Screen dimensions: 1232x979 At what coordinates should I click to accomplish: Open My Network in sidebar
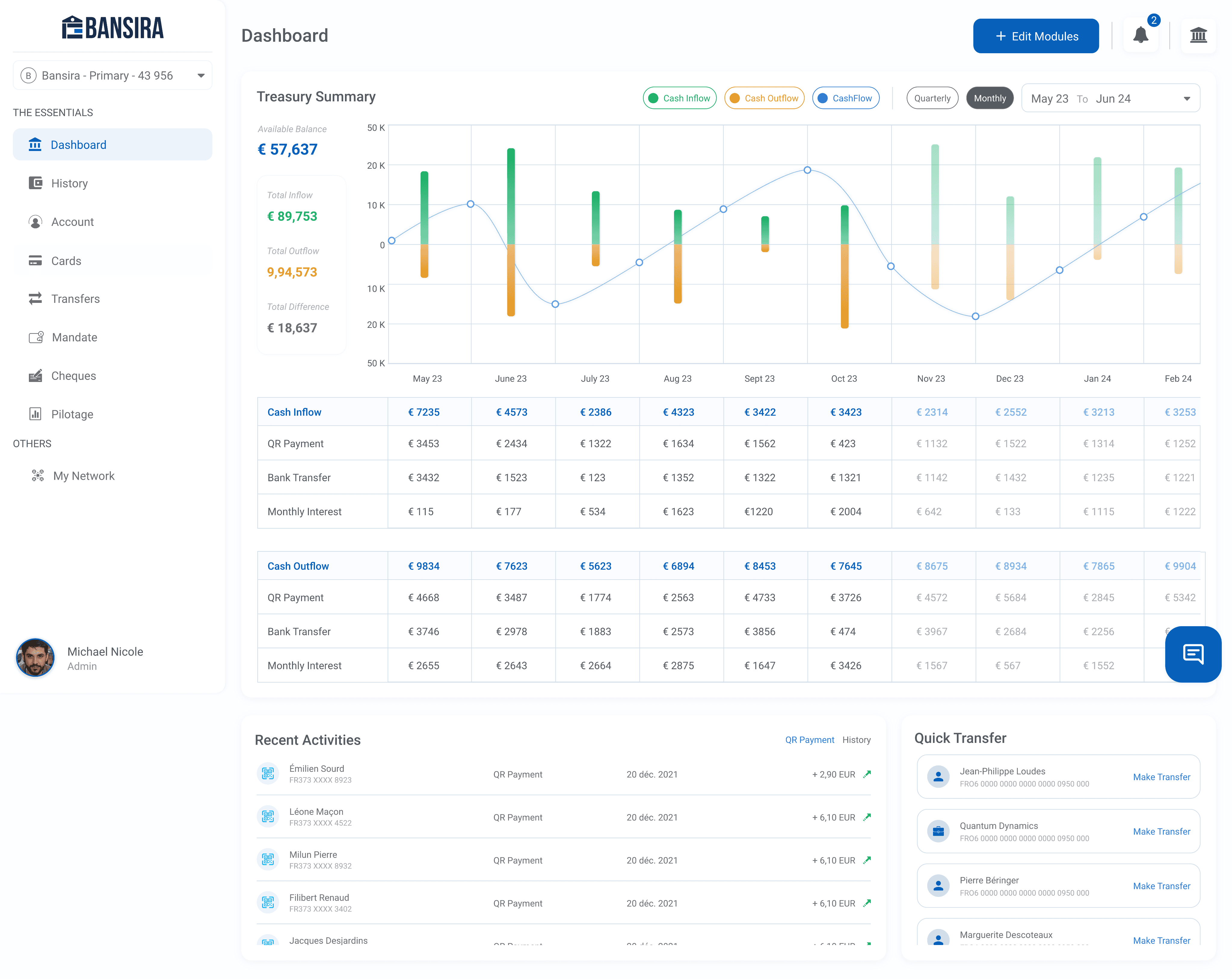pyautogui.click(x=112, y=476)
